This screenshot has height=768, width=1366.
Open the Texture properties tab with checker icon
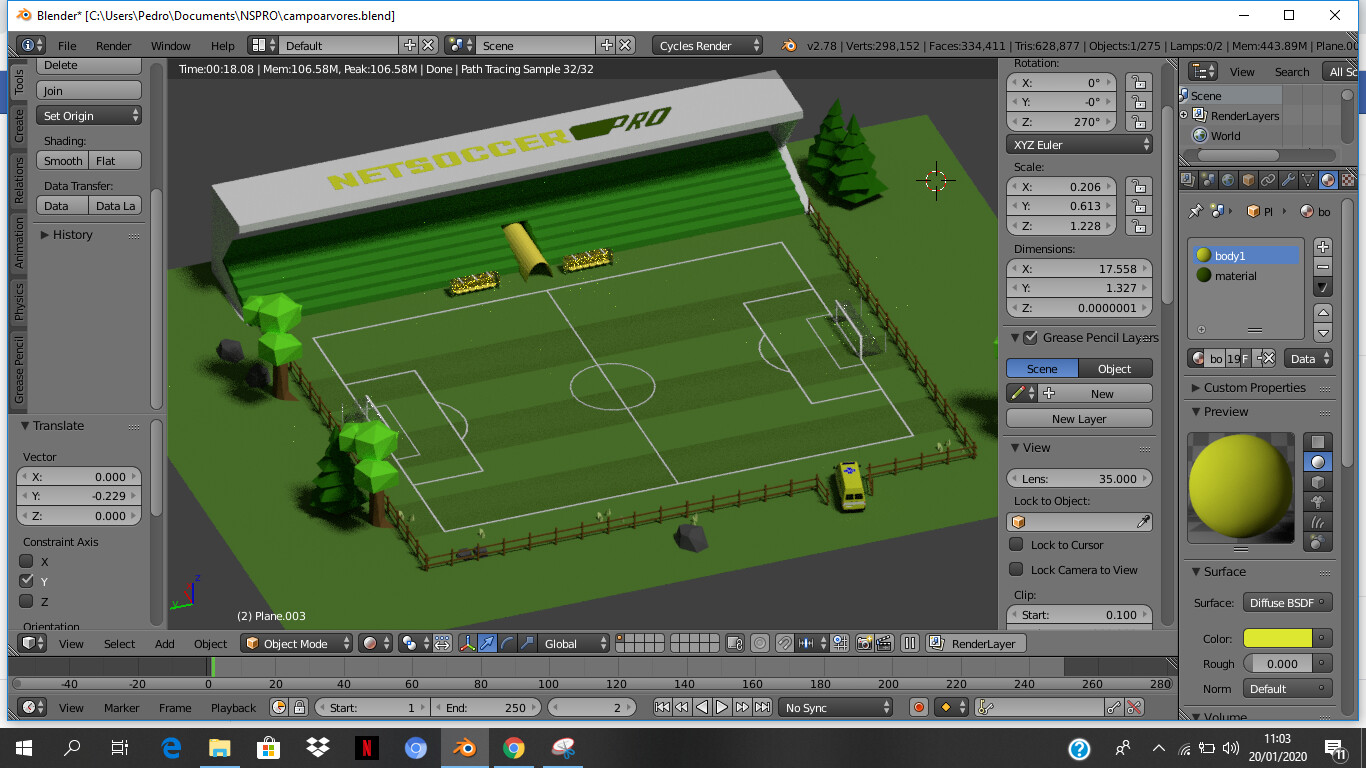(x=1347, y=180)
